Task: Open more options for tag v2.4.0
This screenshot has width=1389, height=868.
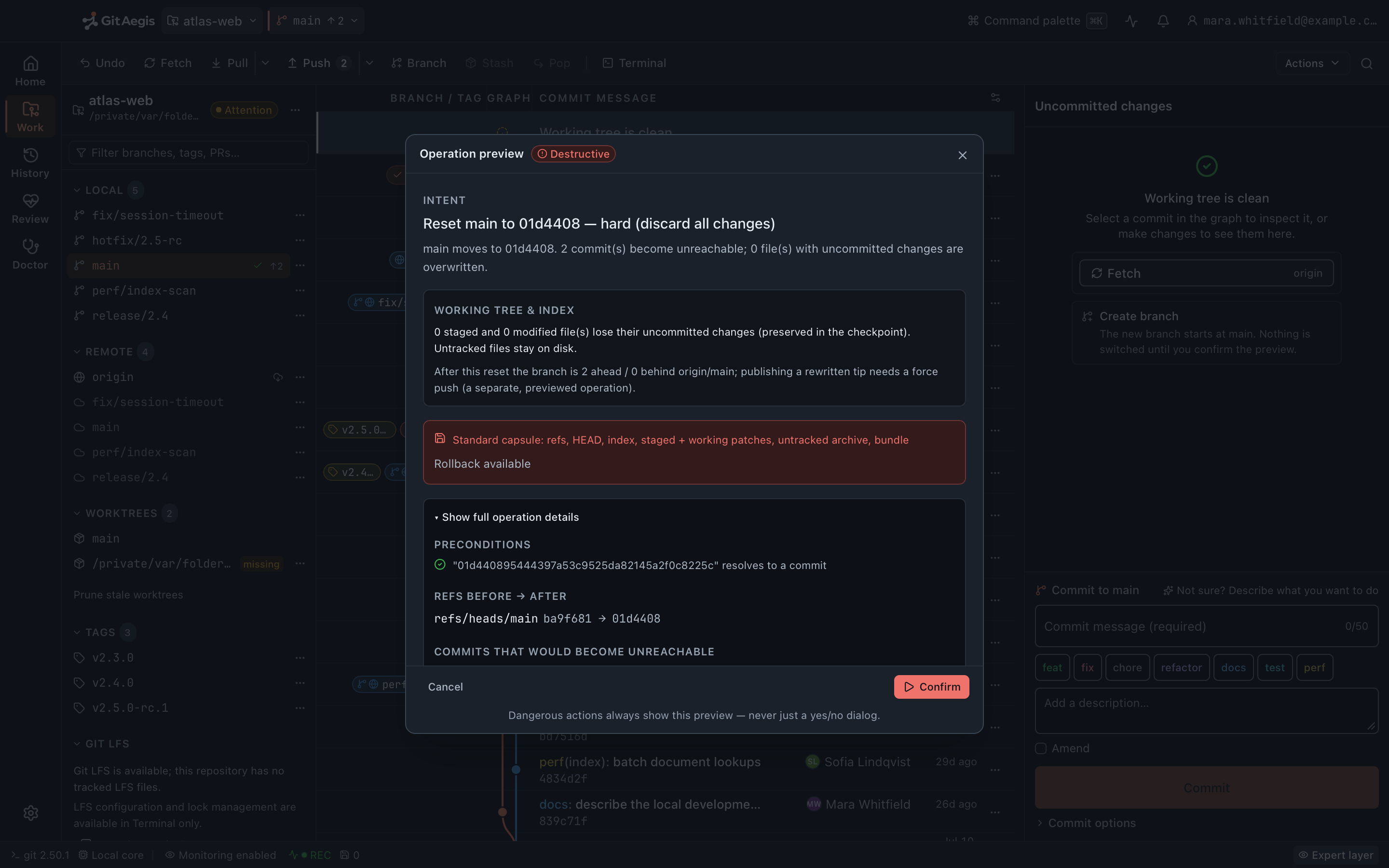Action: click(x=300, y=683)
